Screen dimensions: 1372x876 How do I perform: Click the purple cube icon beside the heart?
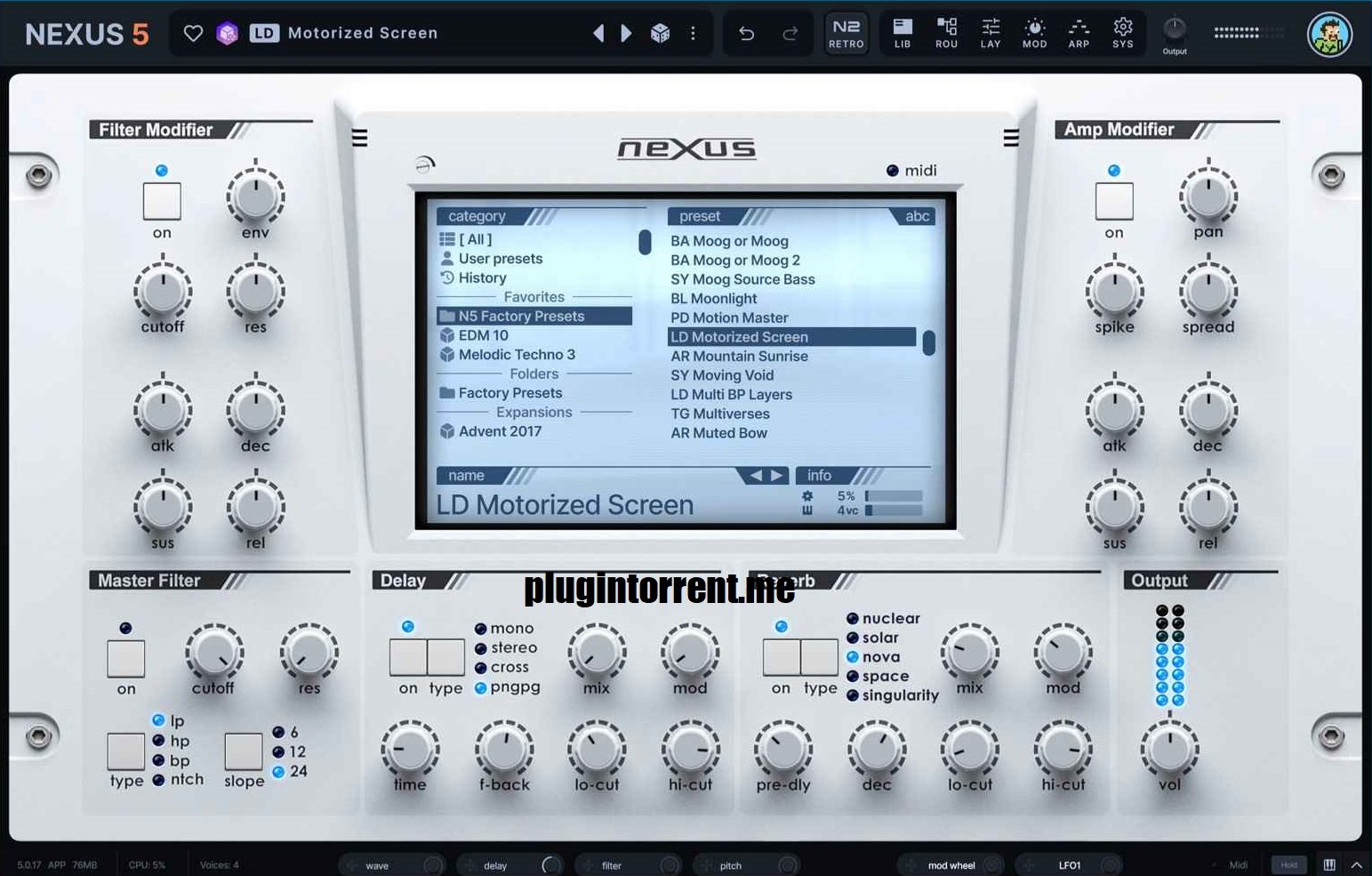click(x=228, y=34)
